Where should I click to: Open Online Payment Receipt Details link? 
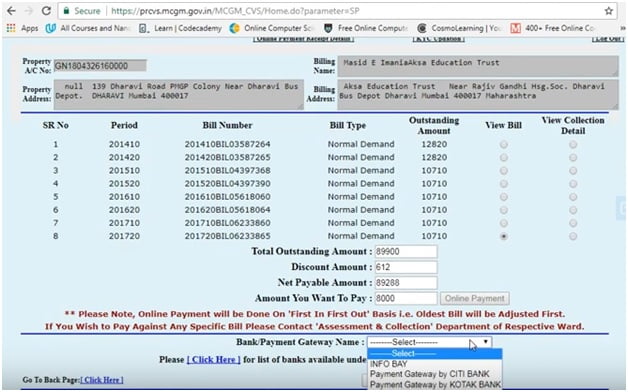(304, 38)
